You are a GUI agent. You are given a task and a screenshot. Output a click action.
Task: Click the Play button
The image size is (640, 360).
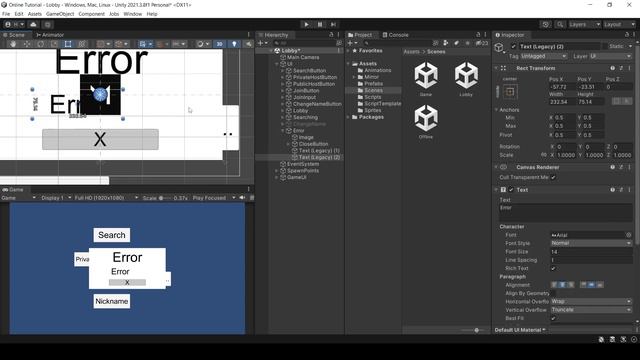pos(306,24)
